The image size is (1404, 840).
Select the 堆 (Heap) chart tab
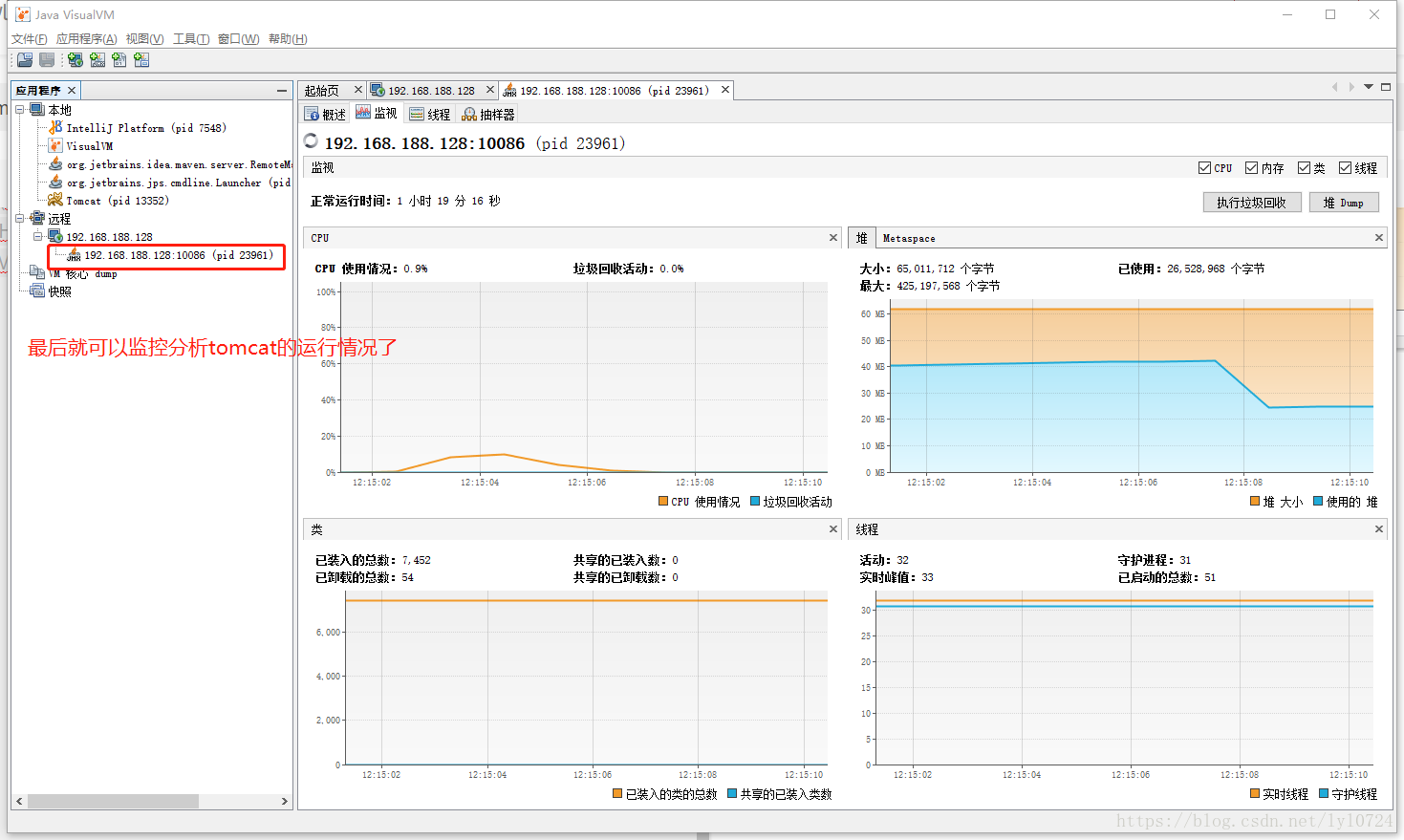[x=862, y=238]
